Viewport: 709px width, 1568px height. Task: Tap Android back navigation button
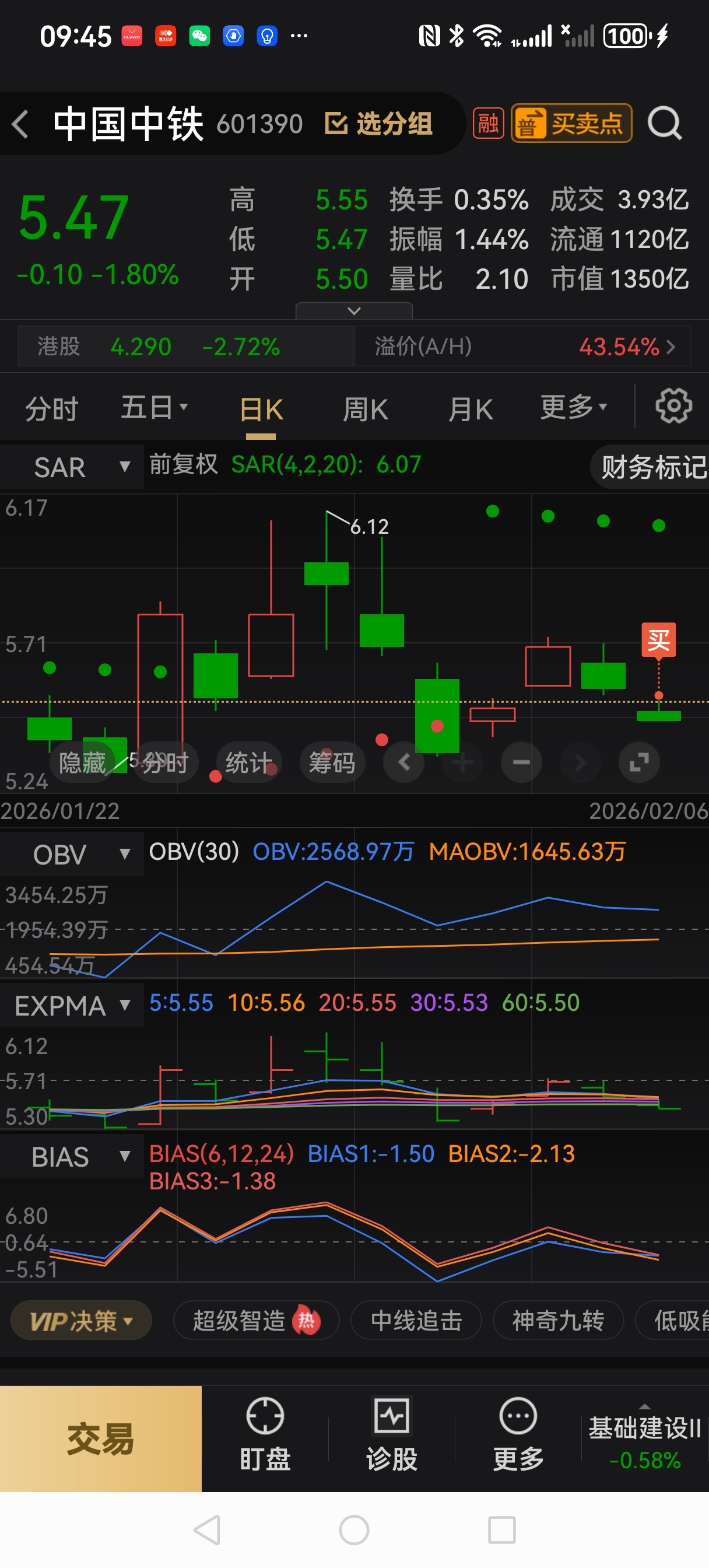tap(208, 1530)
